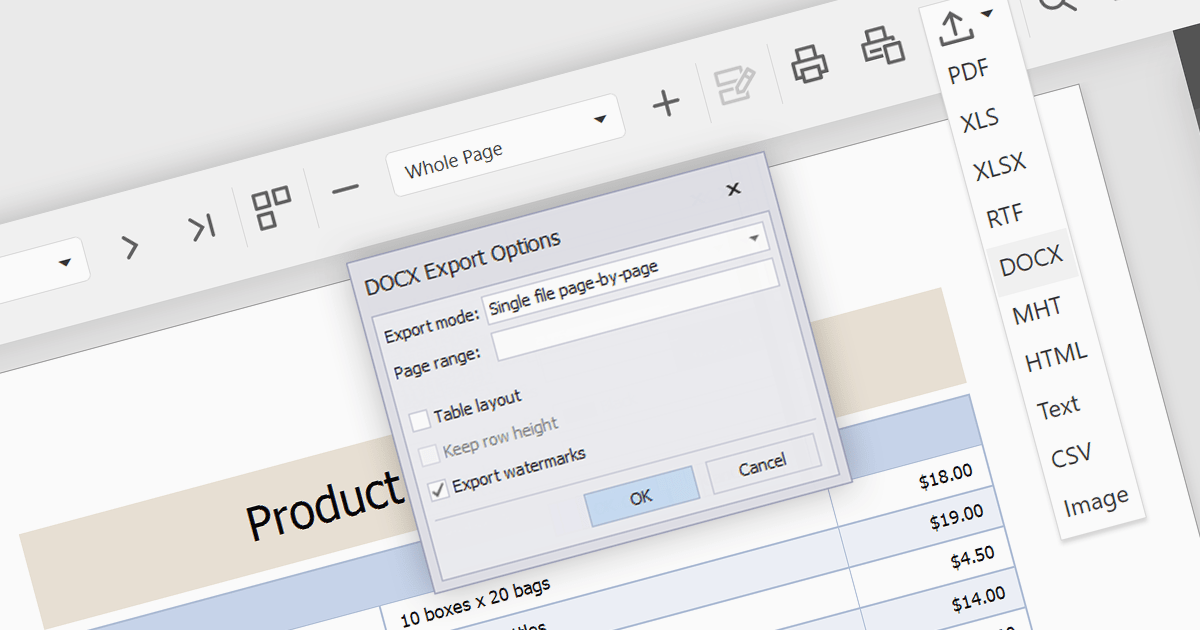Image resolution: width=1200 pixels, height=630 pixels.
Task: Open the Whole Page zoom dropdown
Action: [600, 120]
